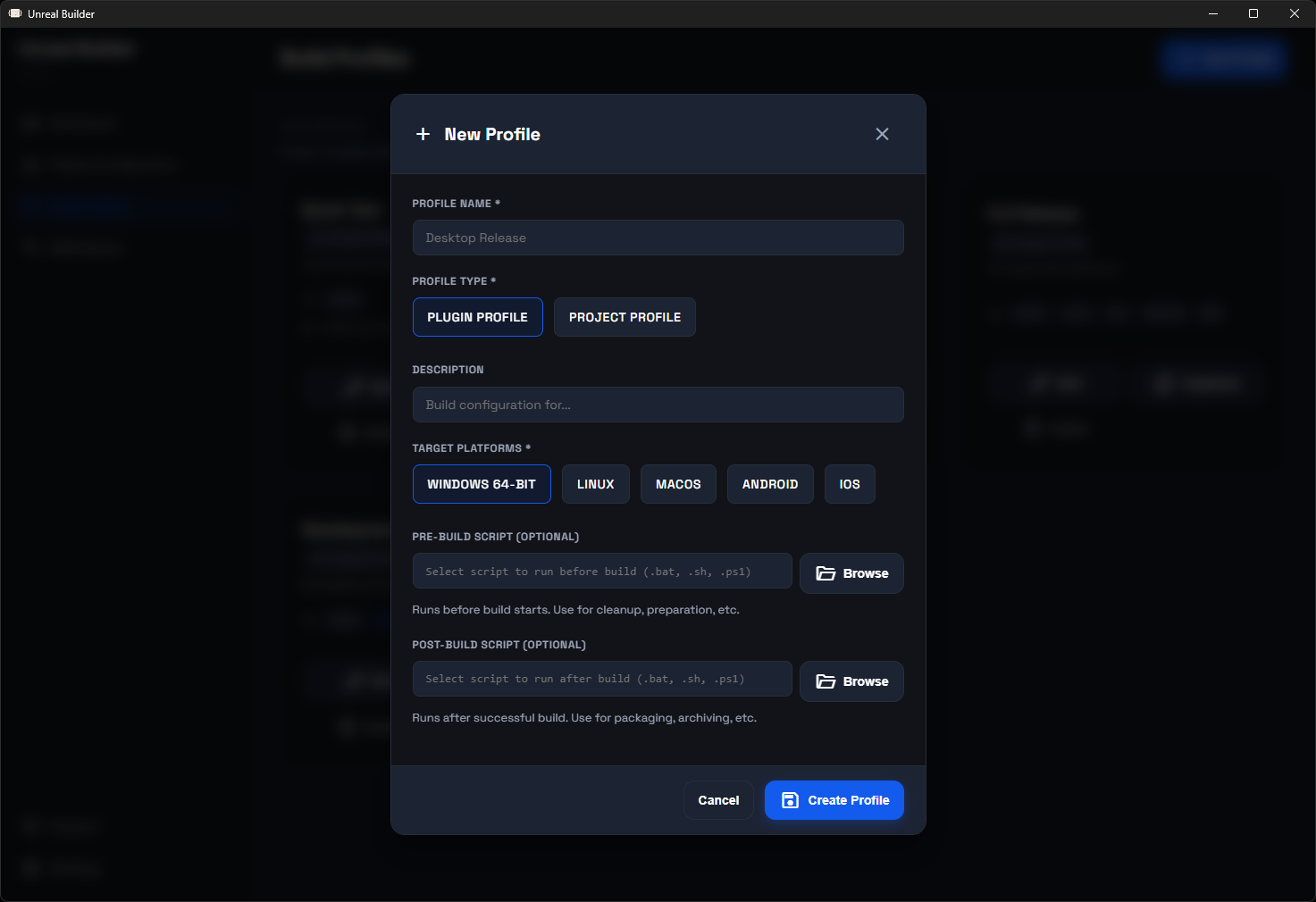1316x902 pixels.
Task: Toggle macOS target platform
Action: pyautogui.click(x=678, y=484)
